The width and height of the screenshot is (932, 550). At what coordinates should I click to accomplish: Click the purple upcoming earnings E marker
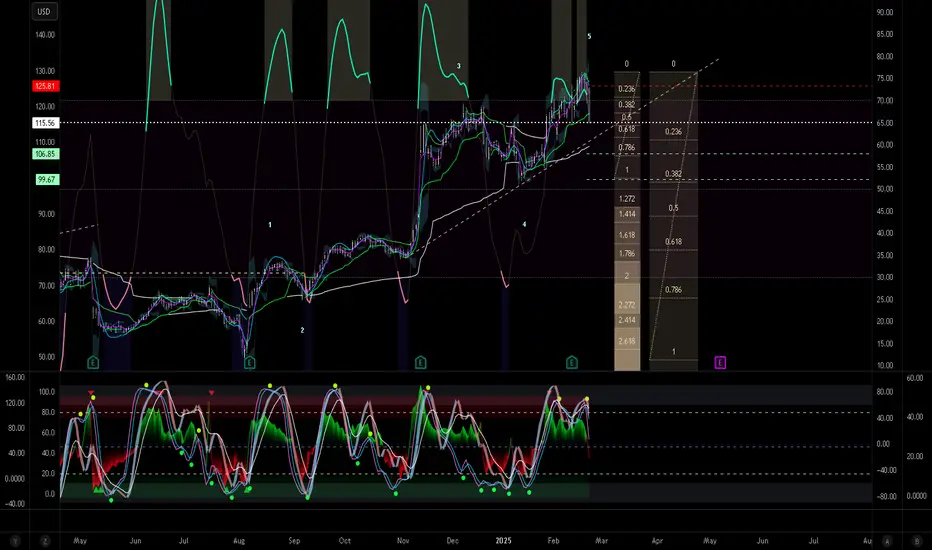pos(720,362)
